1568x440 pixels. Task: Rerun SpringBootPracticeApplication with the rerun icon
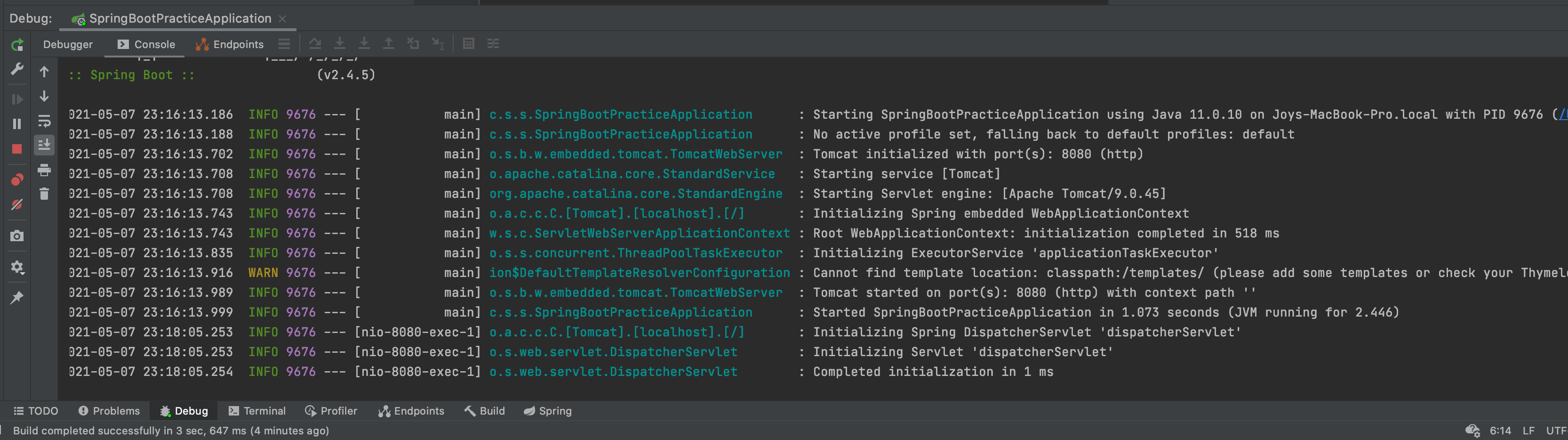tap(17, 44)
